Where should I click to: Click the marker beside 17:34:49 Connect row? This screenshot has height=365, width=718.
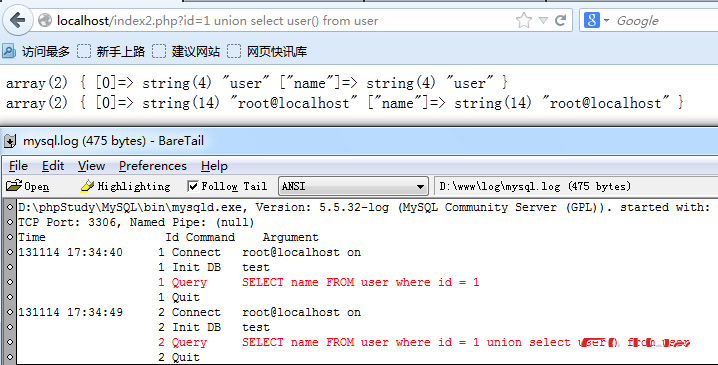click(x=10, y=312)
